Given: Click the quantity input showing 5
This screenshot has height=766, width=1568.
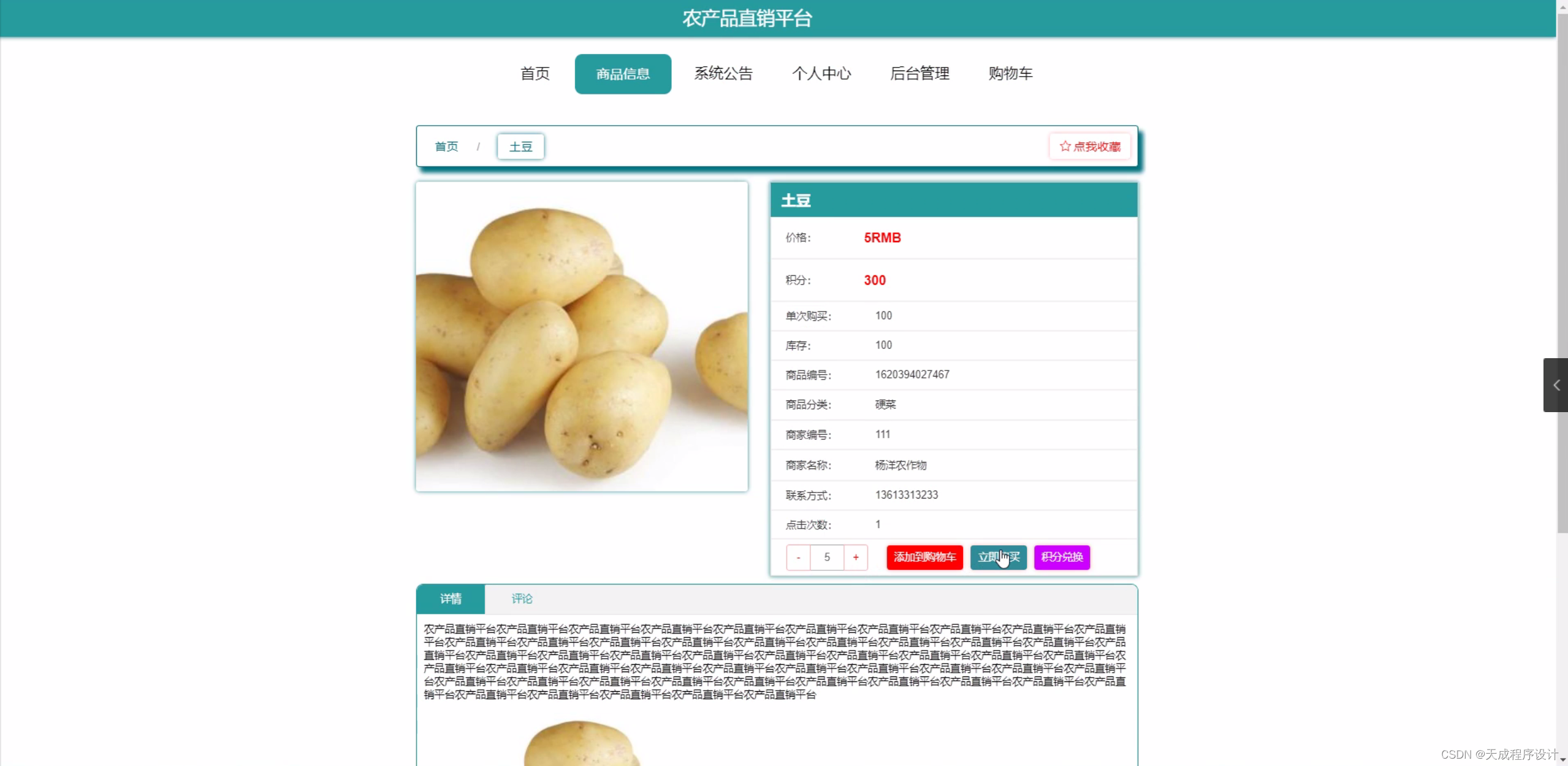Looking at the screenshot, I should (x=827, y=557).
